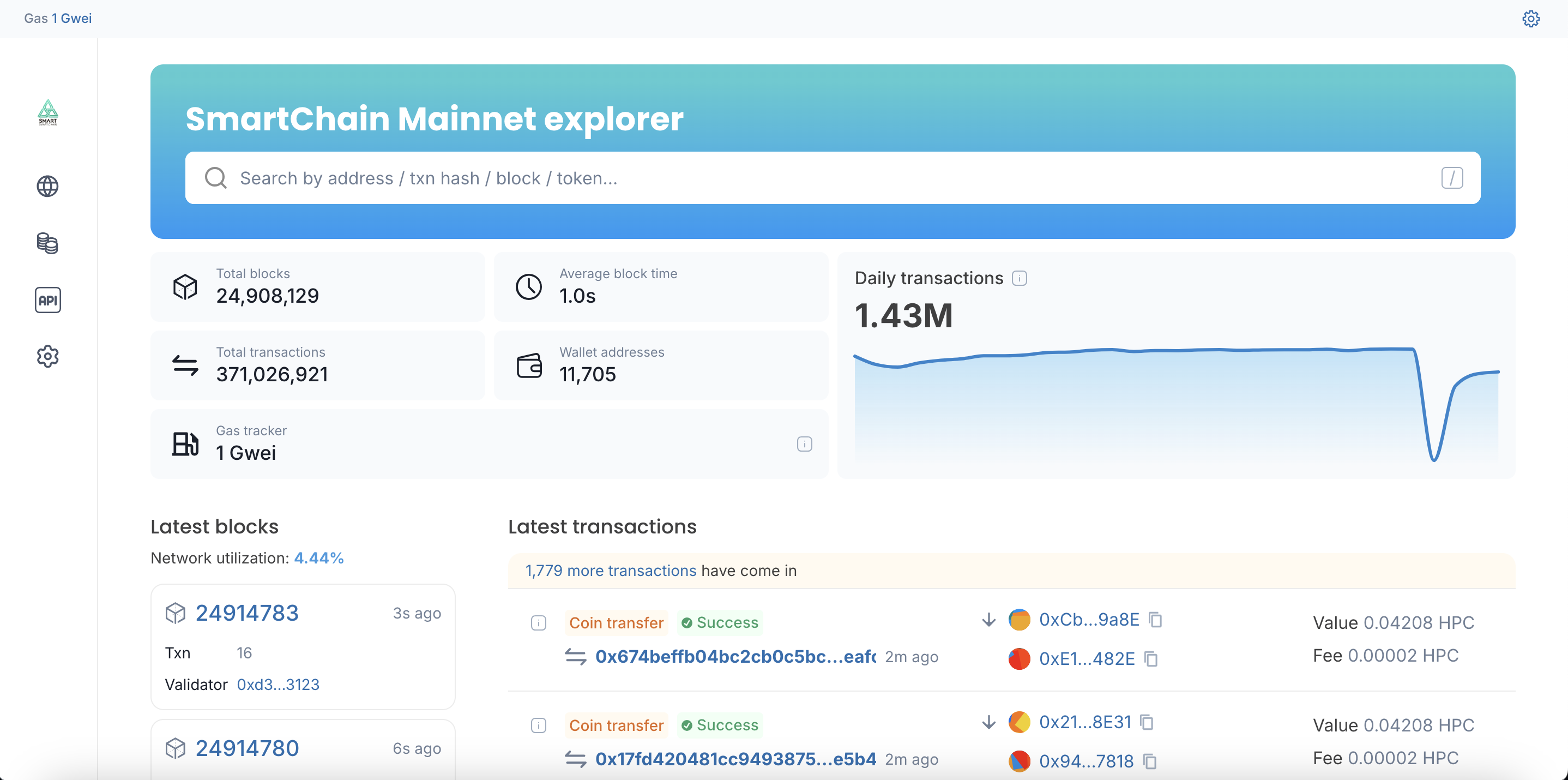This screenshot has height=780, width=1568.
Task: Open the Blockchain globe sidebar menu
Action: 47,187
